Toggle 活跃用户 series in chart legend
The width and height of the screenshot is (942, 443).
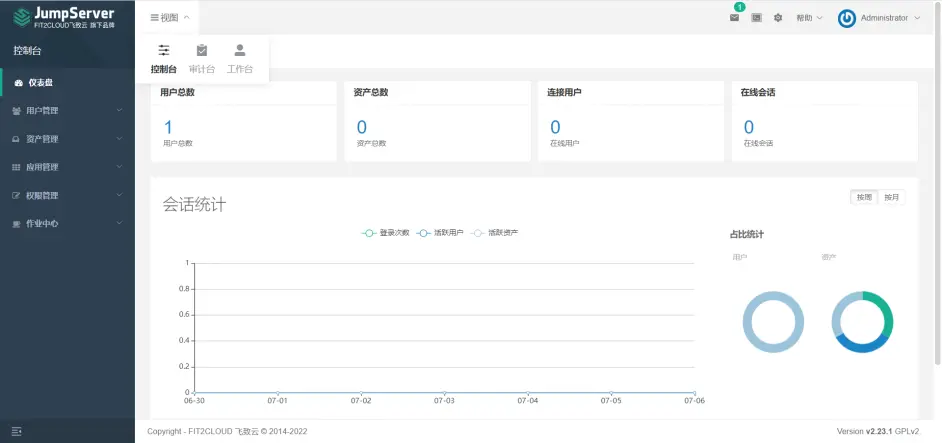coord(439,233)
